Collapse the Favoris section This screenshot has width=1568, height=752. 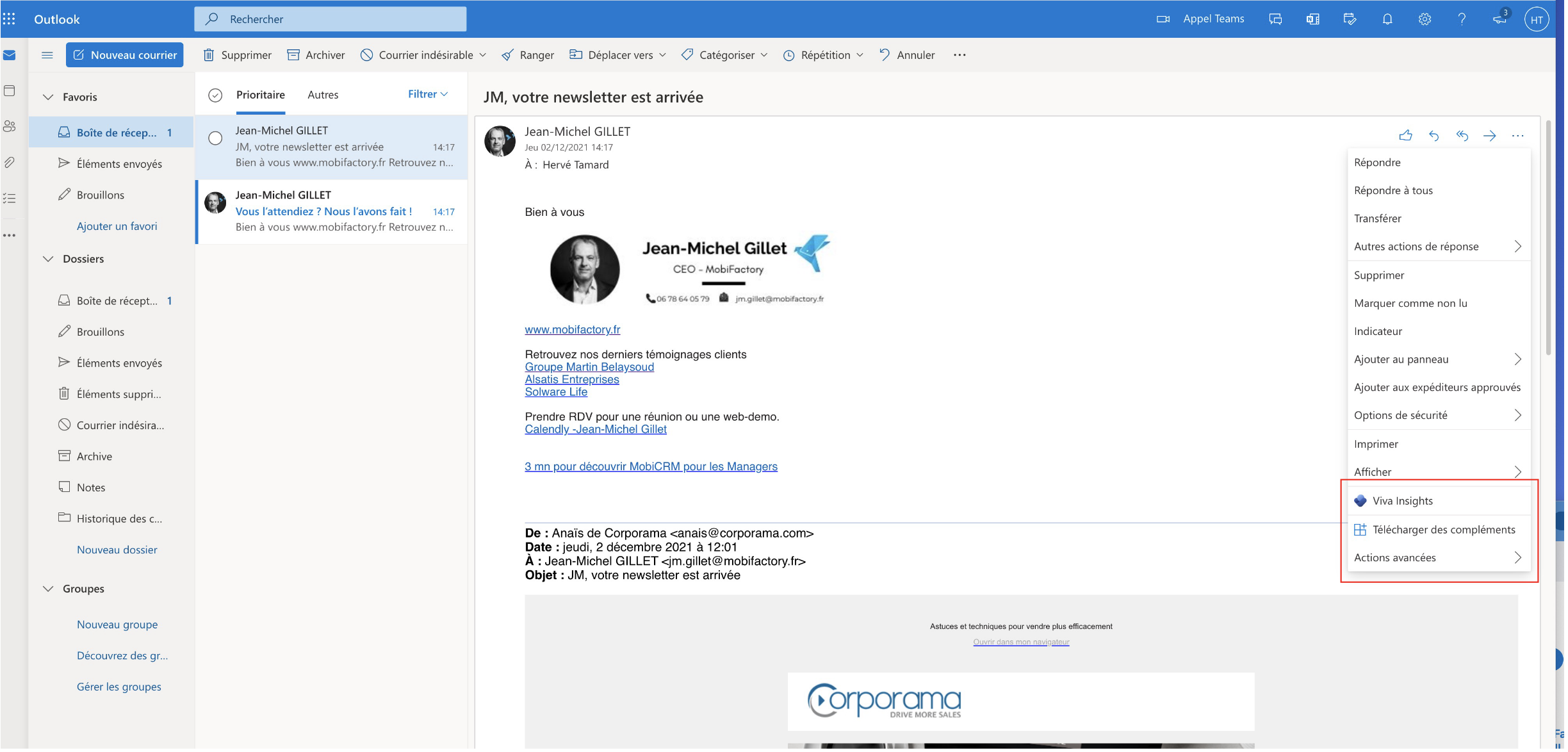[x=48, y=97]
